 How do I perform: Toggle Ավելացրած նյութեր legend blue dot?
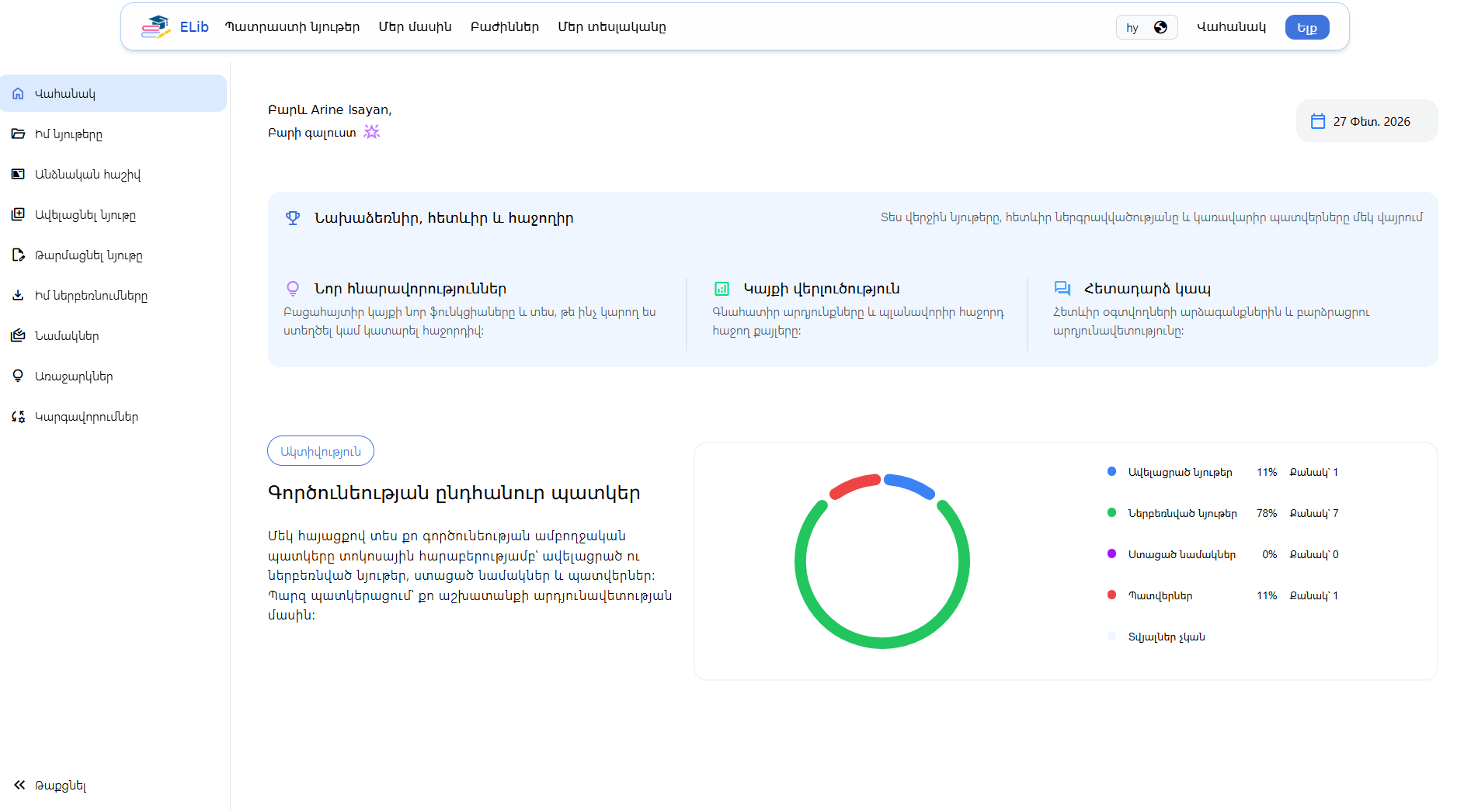click(1111, 472)
